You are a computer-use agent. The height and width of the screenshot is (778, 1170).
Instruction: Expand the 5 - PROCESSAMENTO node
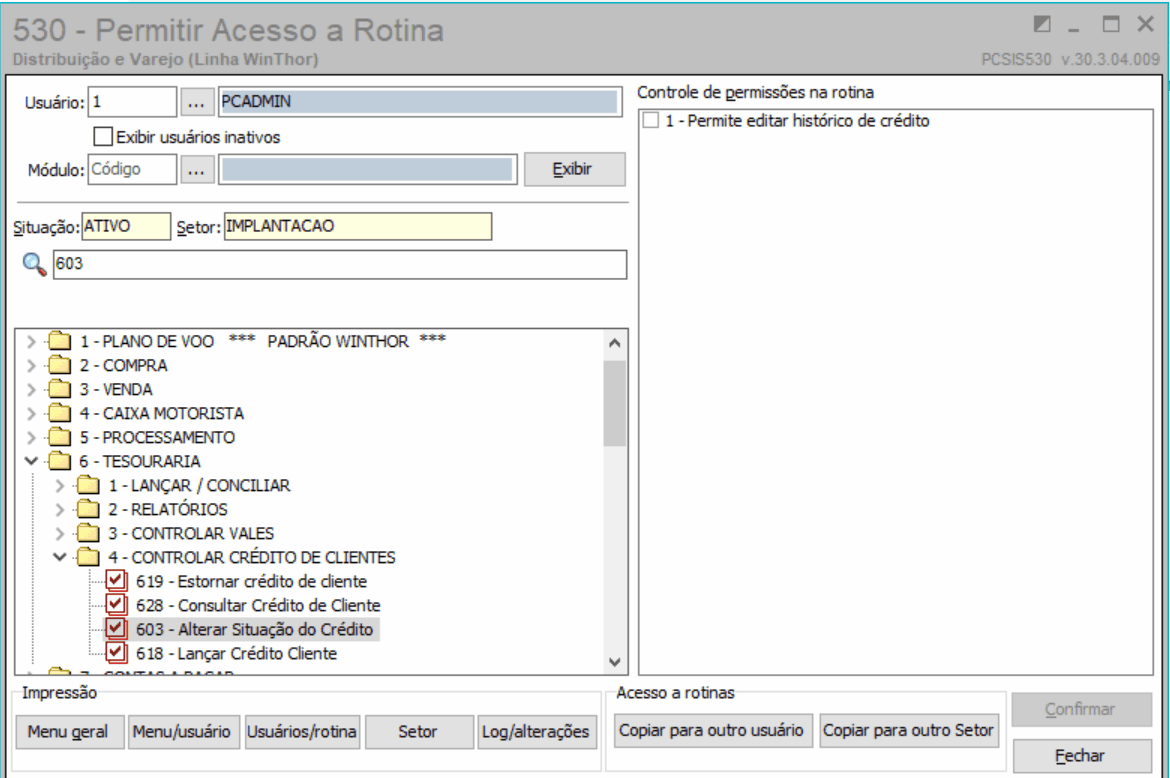coord(31,437)
